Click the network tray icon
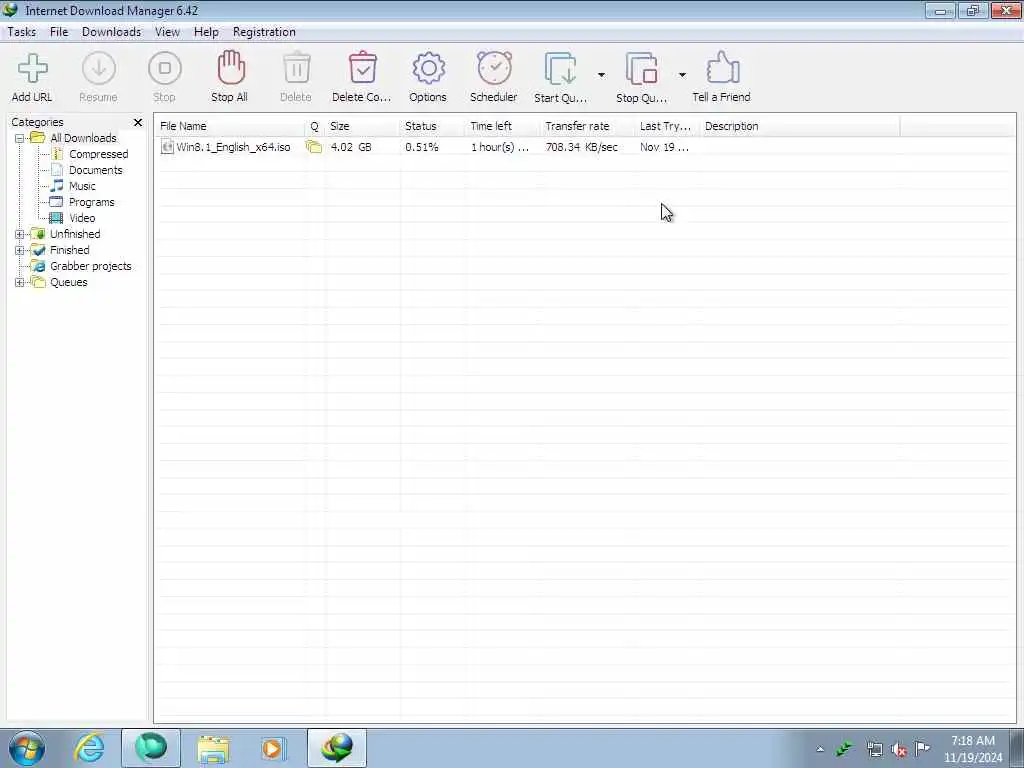Screen dimensions: 1024x768 pyautogui.click(x=874, y=749)
